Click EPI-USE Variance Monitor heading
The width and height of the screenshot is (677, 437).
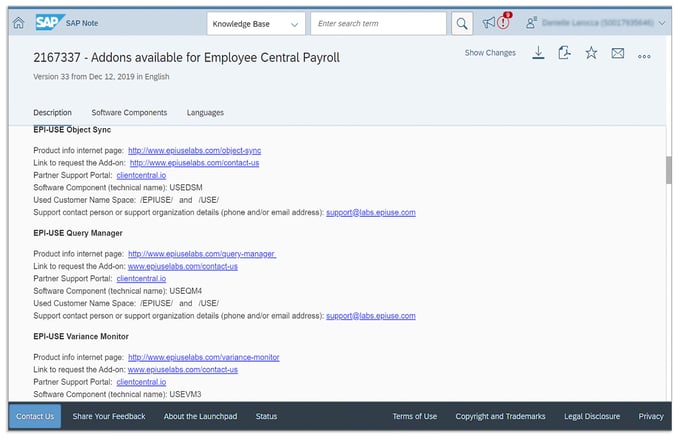(81, 336)
